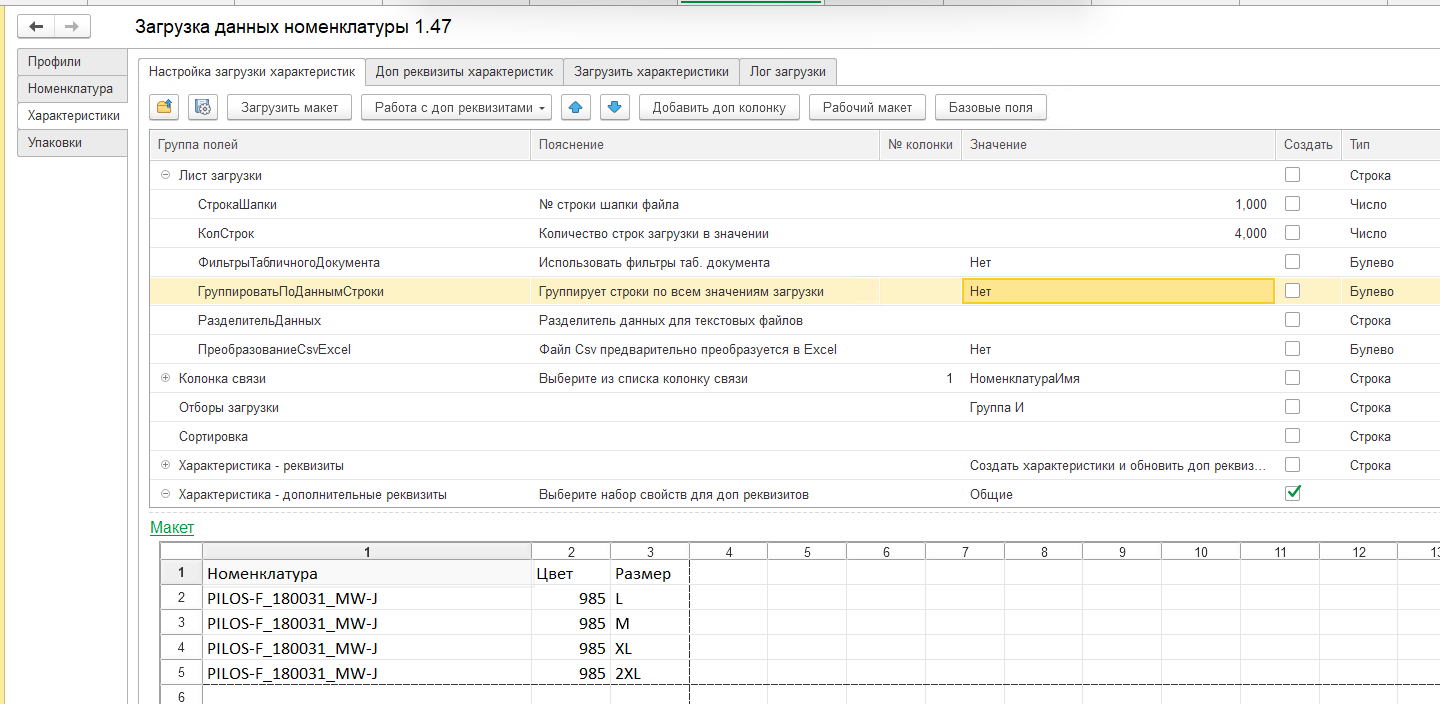Image resolution: width=1440 pixels, height=704 pixels.
Task: Expand the Колонка связи group
Action: (165, 379)
